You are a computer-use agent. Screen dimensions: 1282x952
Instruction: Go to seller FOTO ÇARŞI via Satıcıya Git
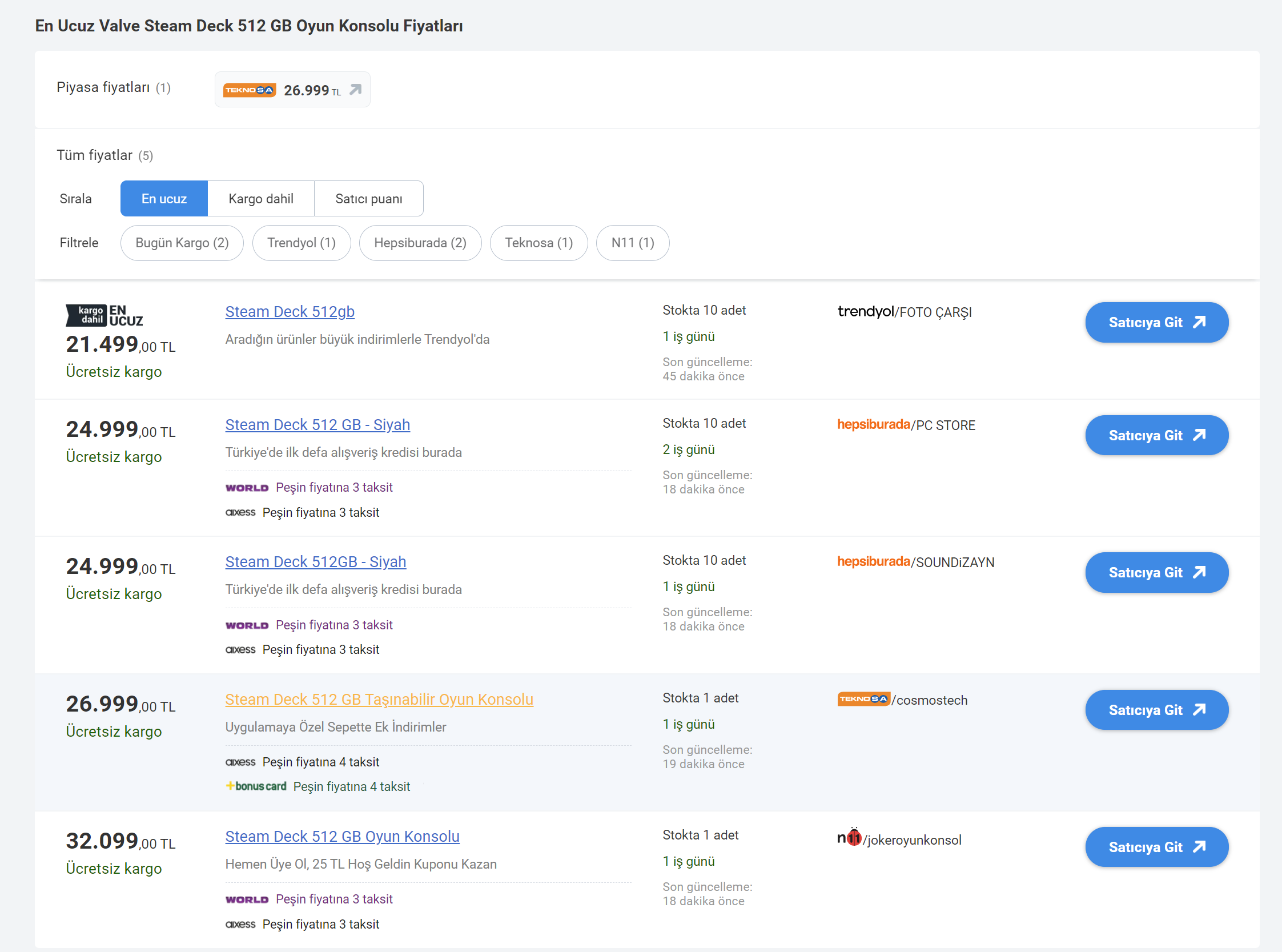1157,323
